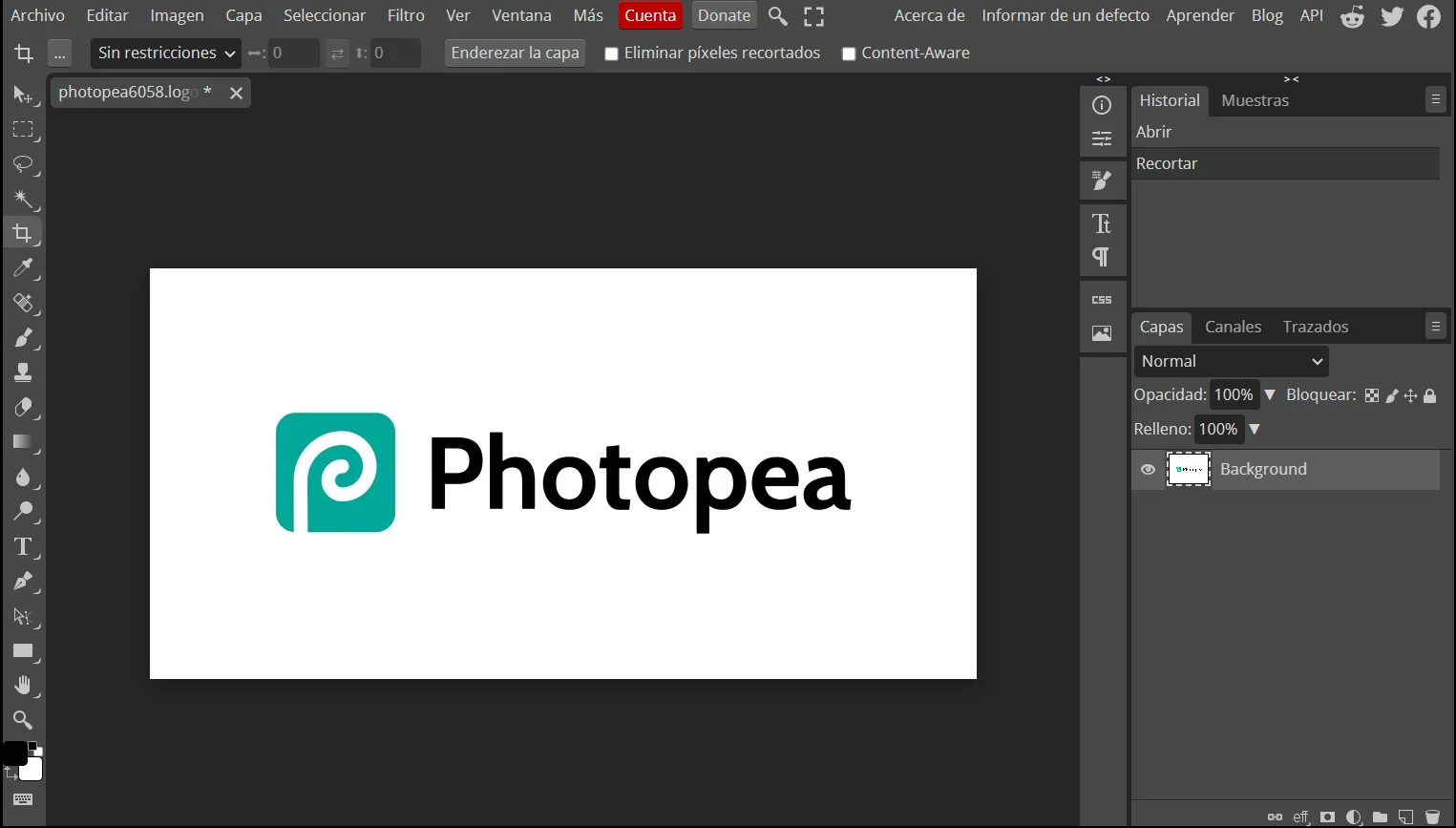
Task: Click the foreground color swatch
Action: (13, 754)
